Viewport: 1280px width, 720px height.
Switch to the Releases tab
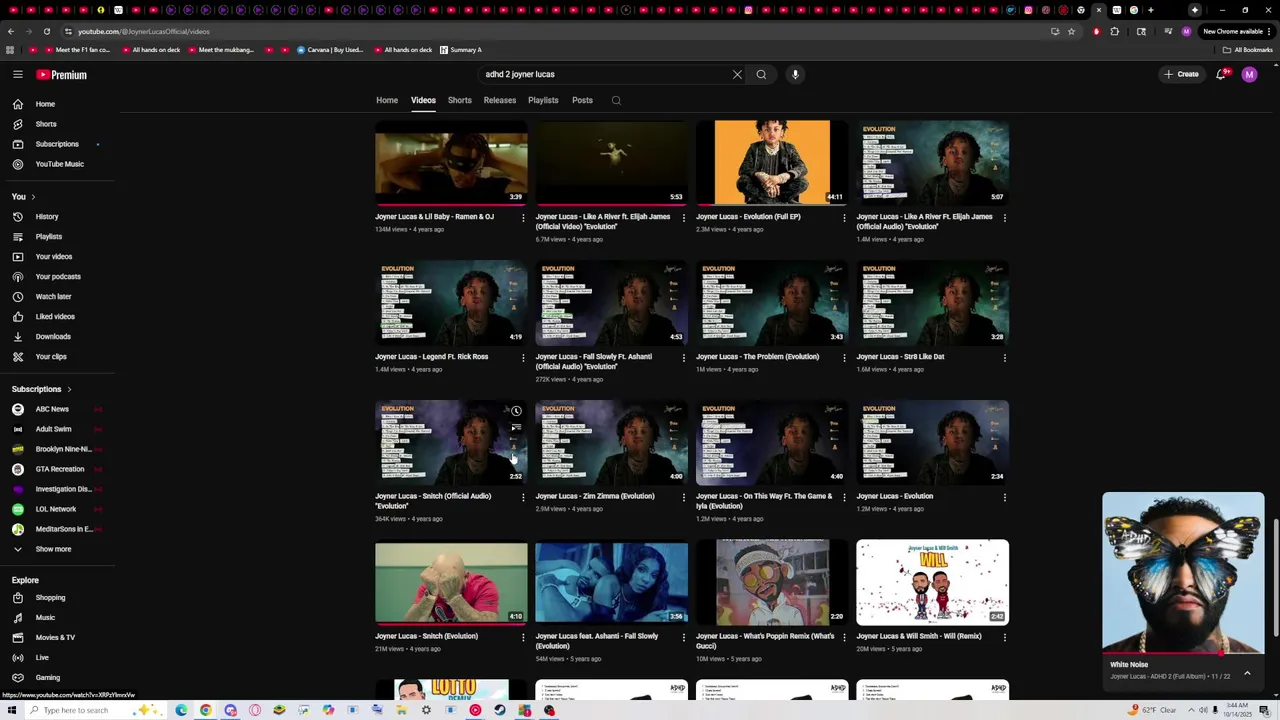pyautogui.click(x=500, y=100)
